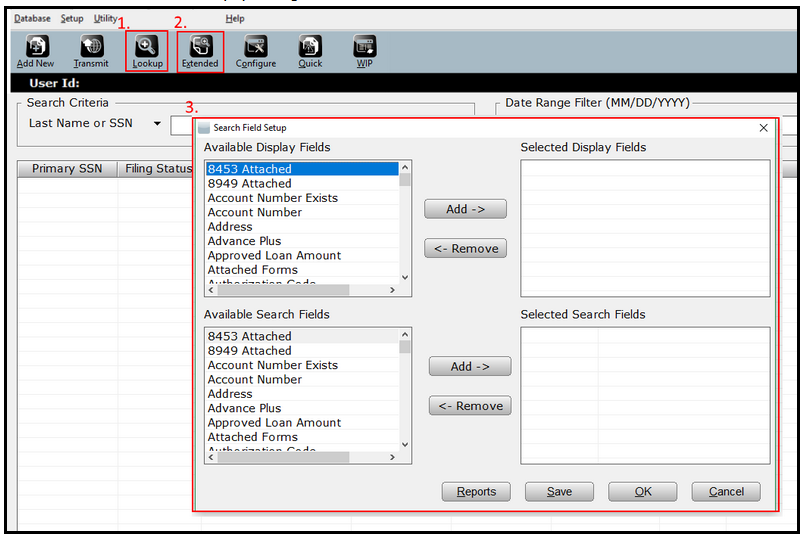Image resolution: width=804 pixels, height=537 pixels.
Task: Open the Database menu
Action: click(32, 18)
